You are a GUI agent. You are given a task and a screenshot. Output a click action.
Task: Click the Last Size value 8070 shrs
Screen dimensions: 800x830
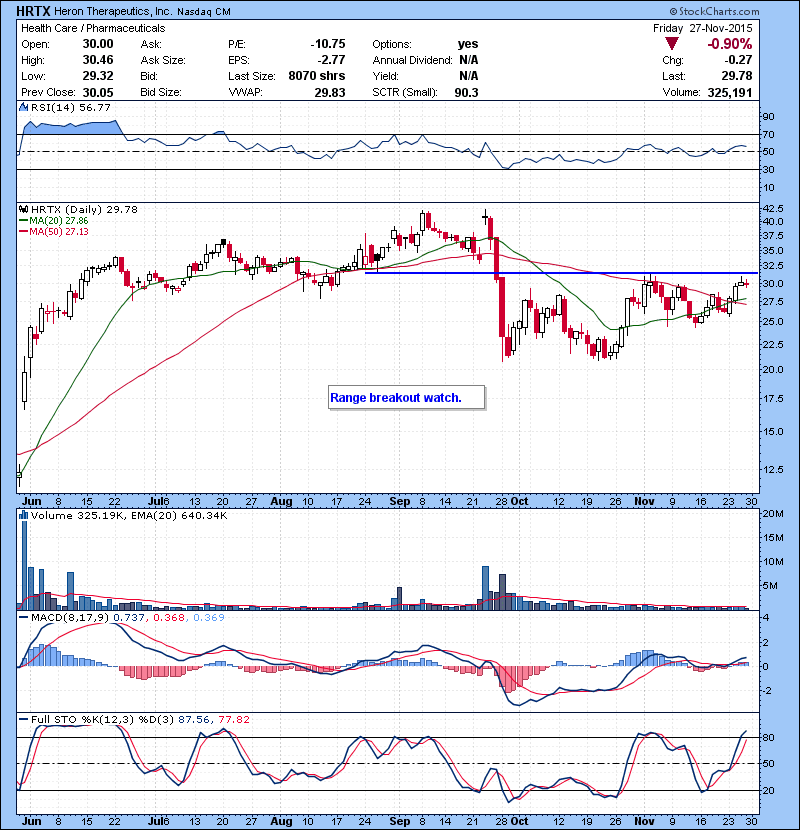click(x=317, y=76)
